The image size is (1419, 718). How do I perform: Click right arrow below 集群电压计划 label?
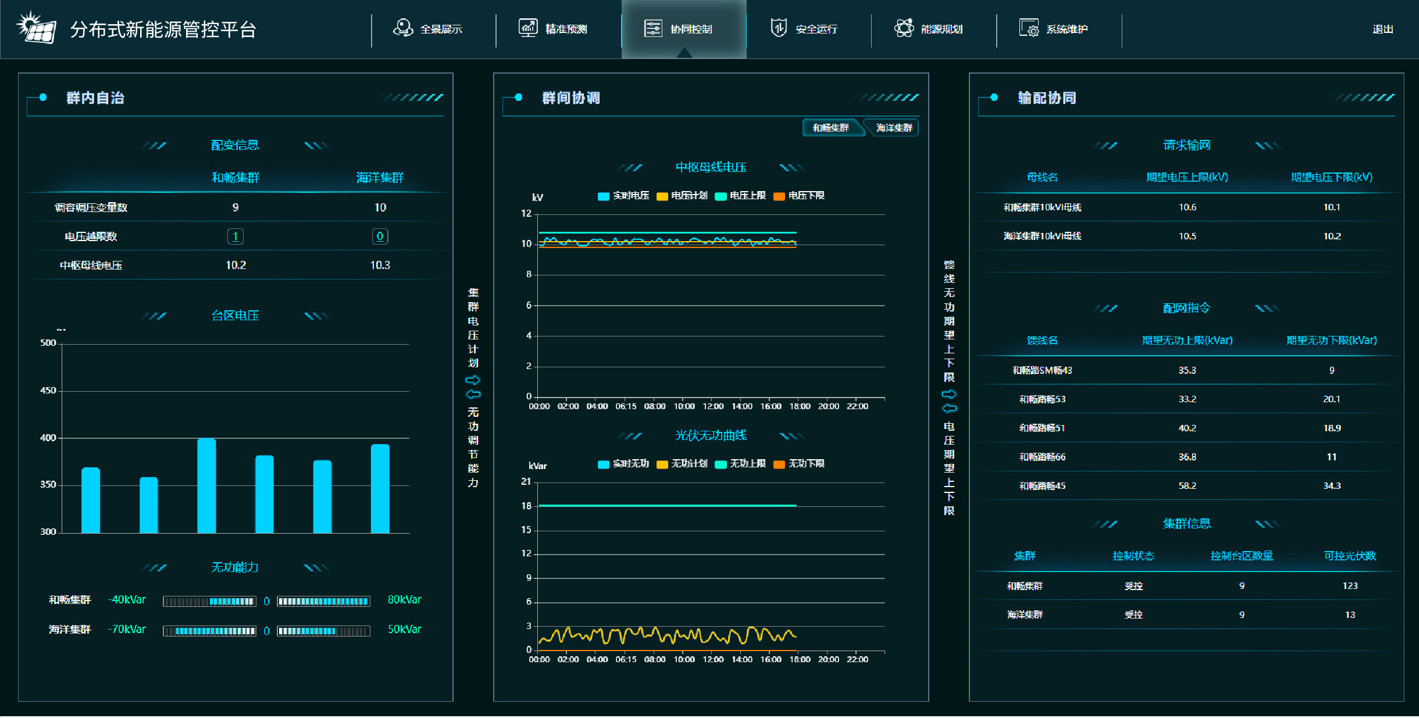coord(473,380)
